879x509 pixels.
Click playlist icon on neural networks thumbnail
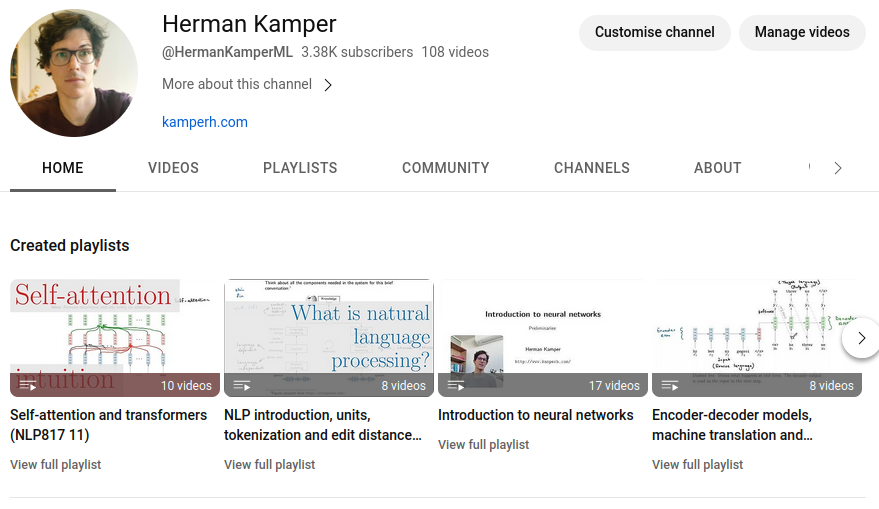point(456,386)
